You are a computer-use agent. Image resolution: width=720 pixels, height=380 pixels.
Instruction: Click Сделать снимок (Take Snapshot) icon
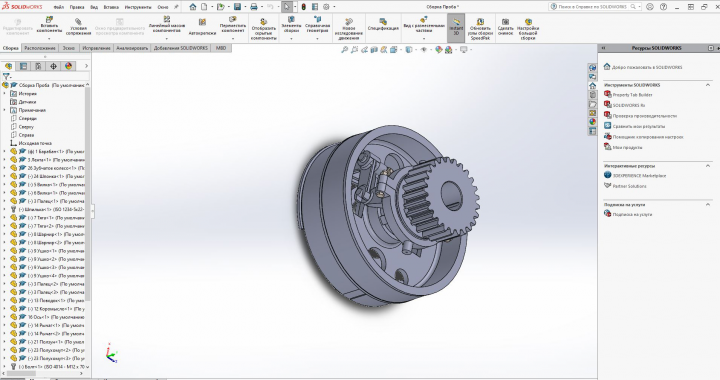[x=506, y=21]
